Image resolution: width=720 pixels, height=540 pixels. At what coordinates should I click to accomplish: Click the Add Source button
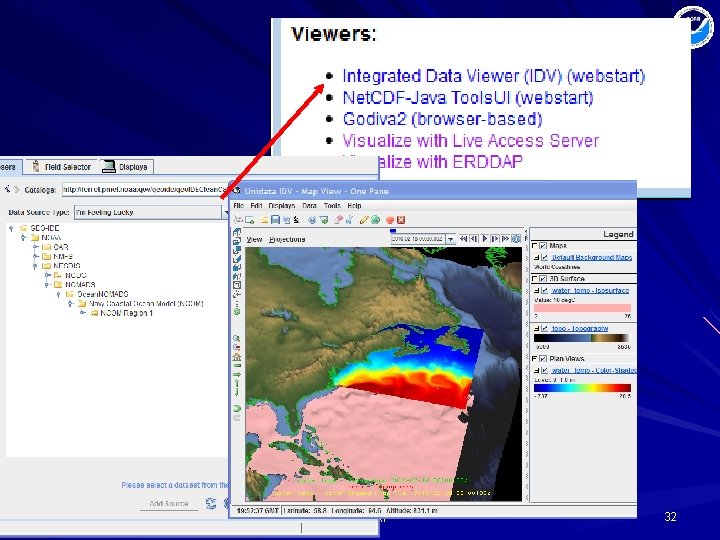[169, 504]
